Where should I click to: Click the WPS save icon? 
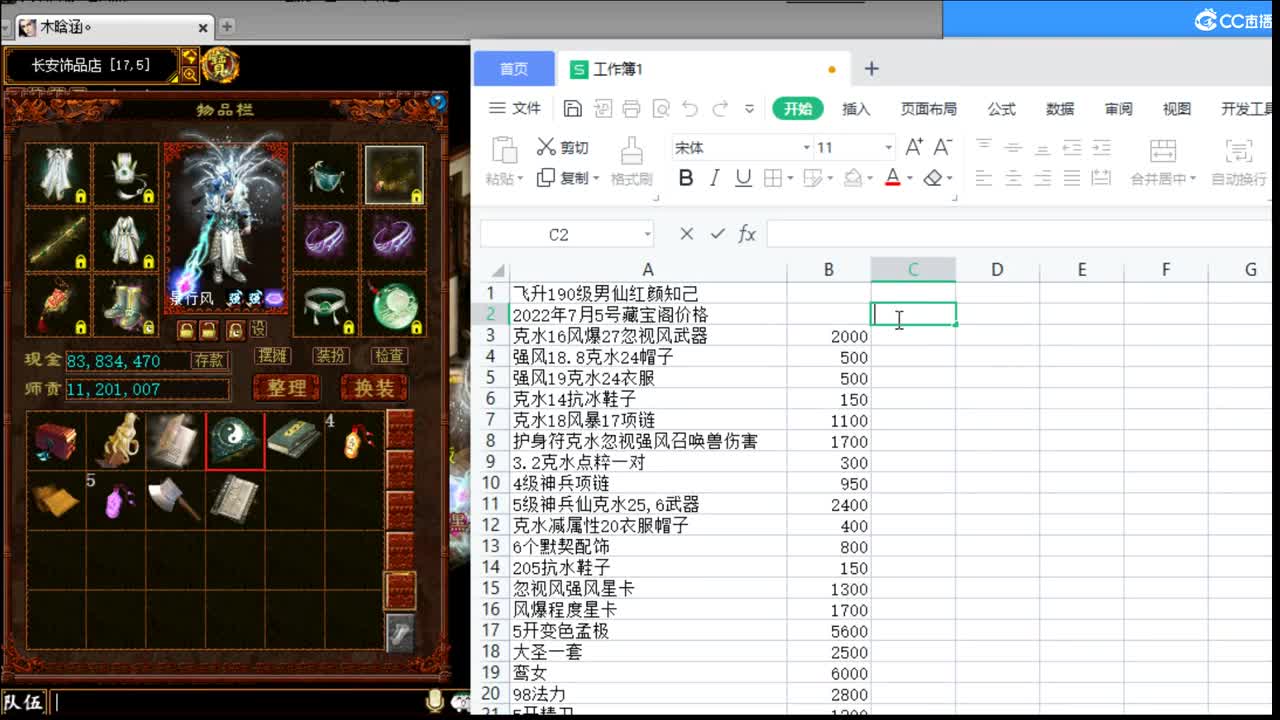pyautogui.click(x=573, y=108)
